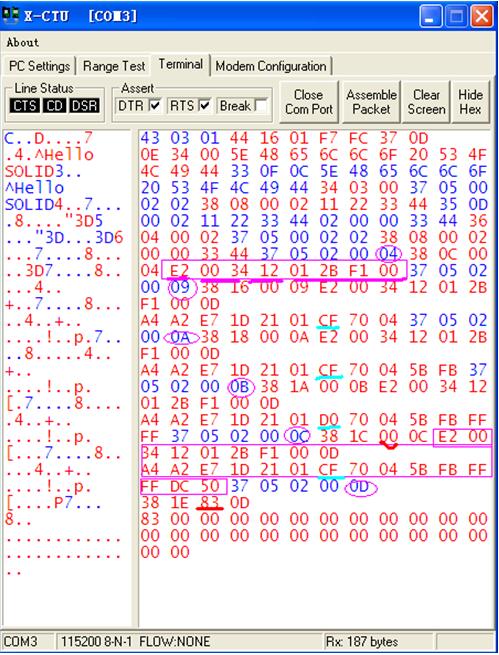Click inside the ASCII terminal text pane

tap(67, 378)
